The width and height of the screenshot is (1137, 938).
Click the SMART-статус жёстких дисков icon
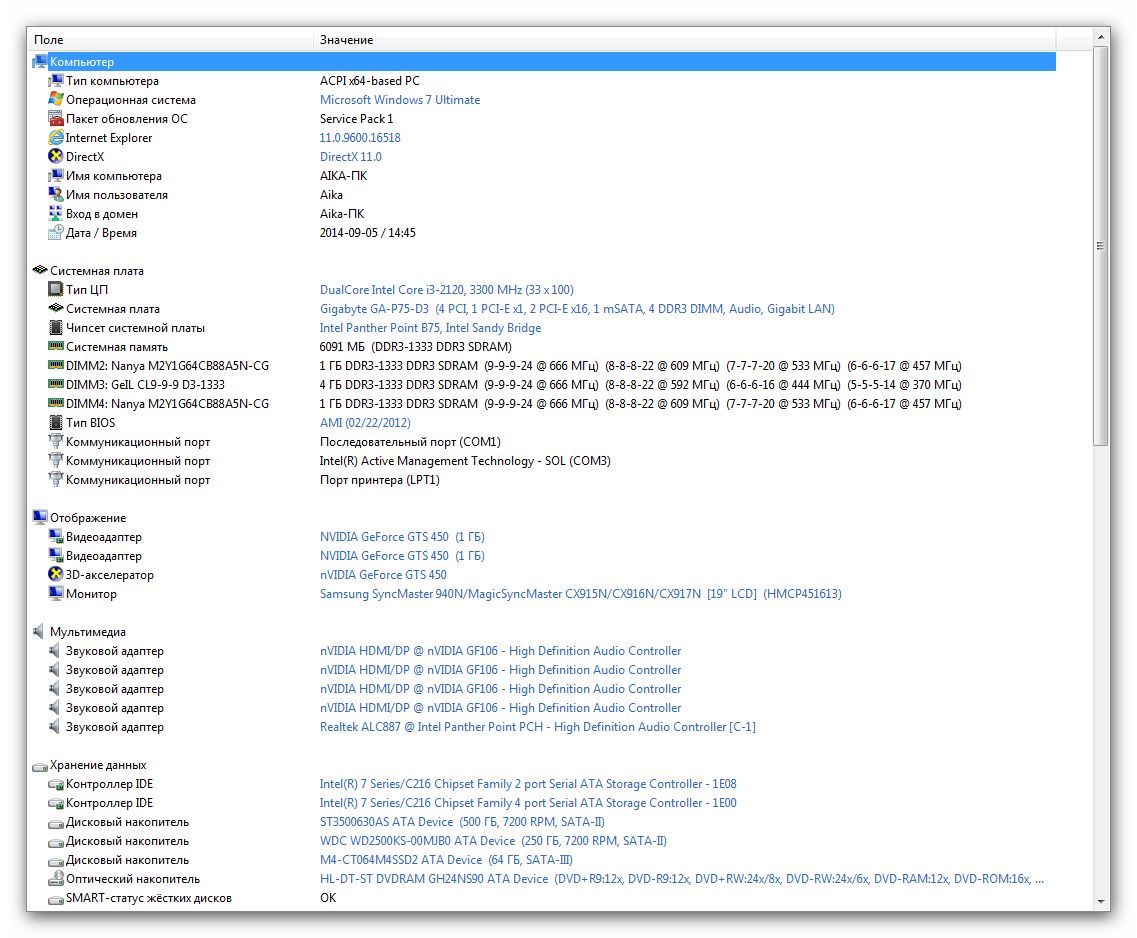tap(56, 900)
